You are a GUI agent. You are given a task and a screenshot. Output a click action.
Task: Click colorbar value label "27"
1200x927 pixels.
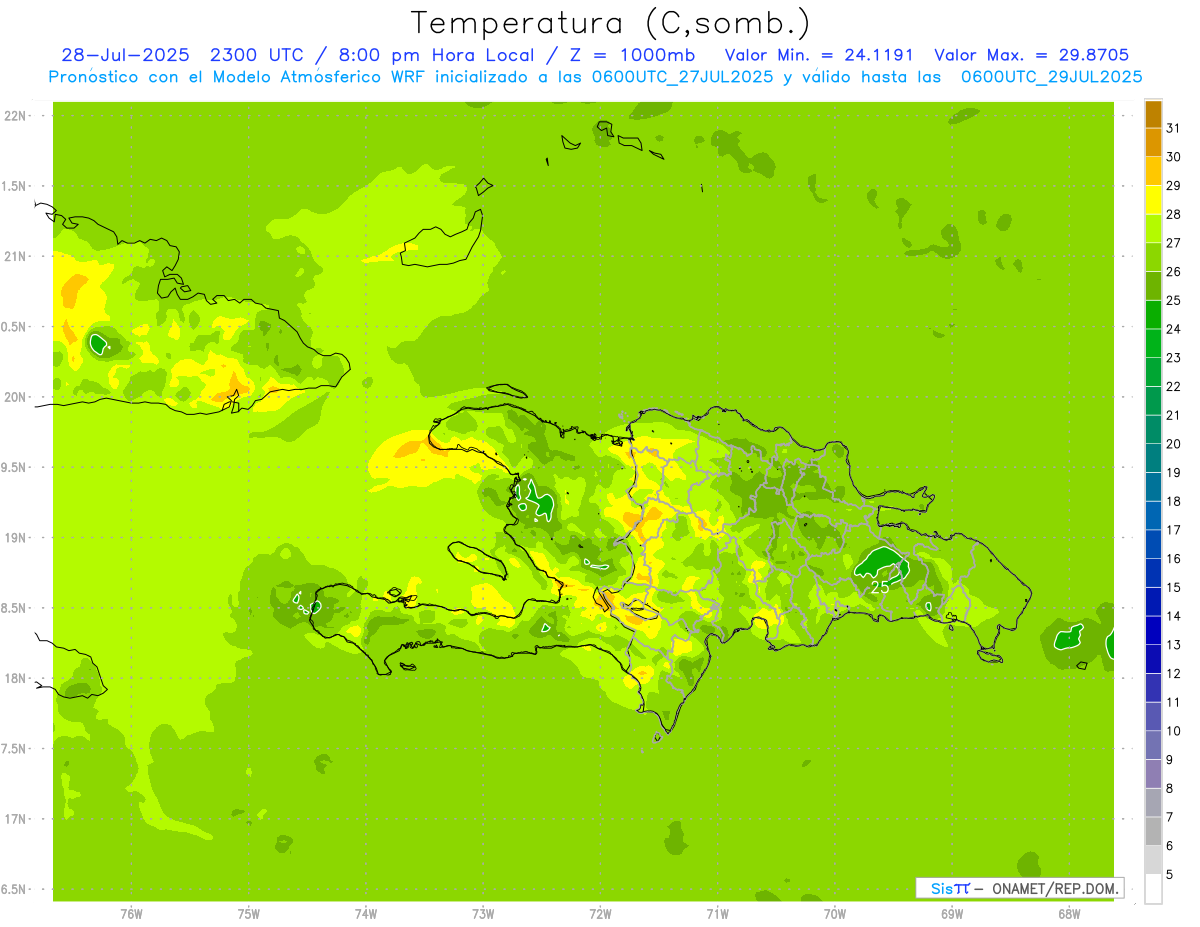(x=1174, y=243)
